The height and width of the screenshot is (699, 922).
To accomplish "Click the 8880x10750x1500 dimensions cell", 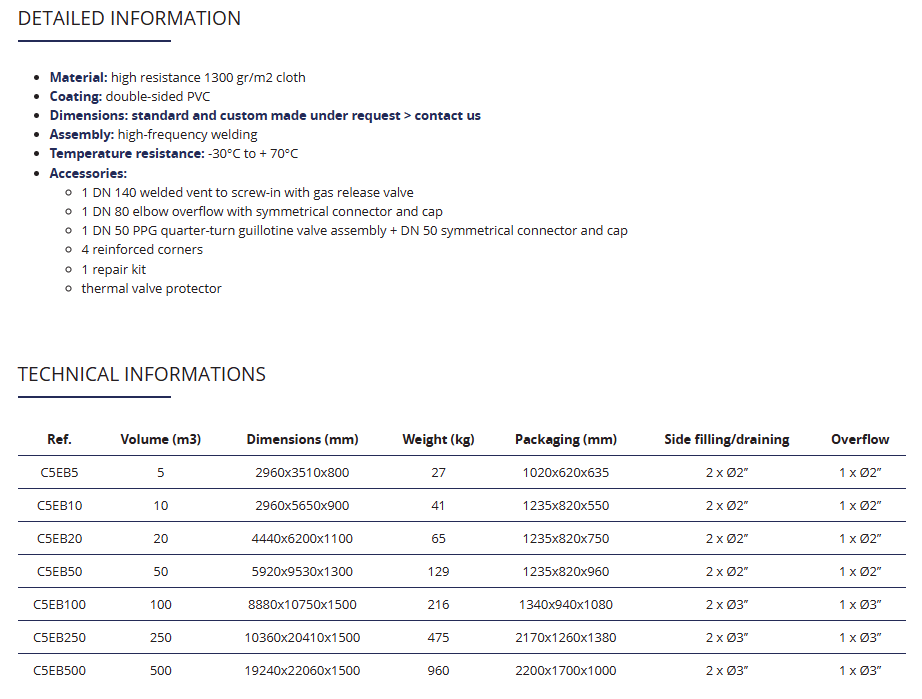I will point(302,605).
